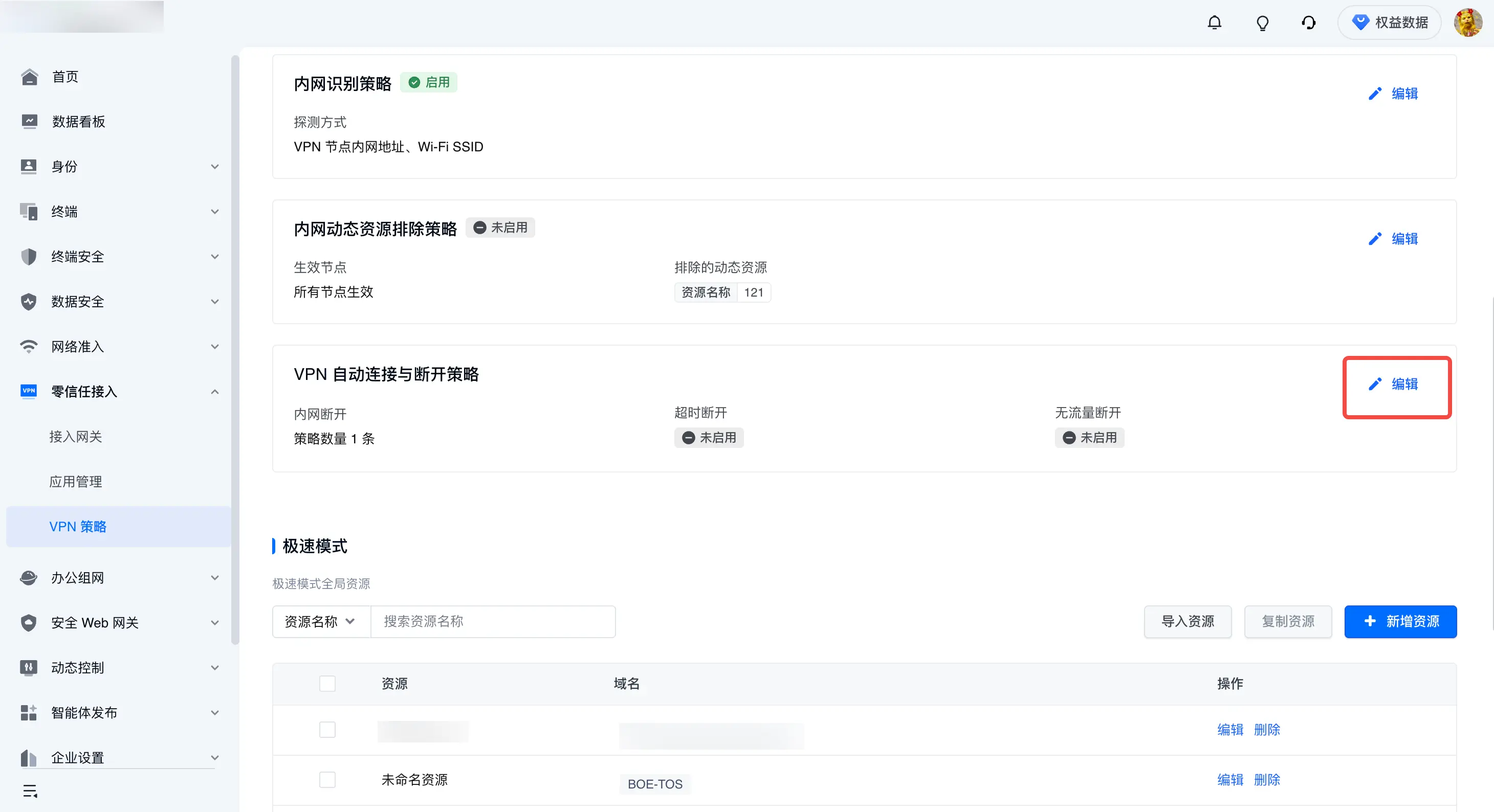
Task: Click the lightbulb tips icon
Action: click(x=1262, y=22)
